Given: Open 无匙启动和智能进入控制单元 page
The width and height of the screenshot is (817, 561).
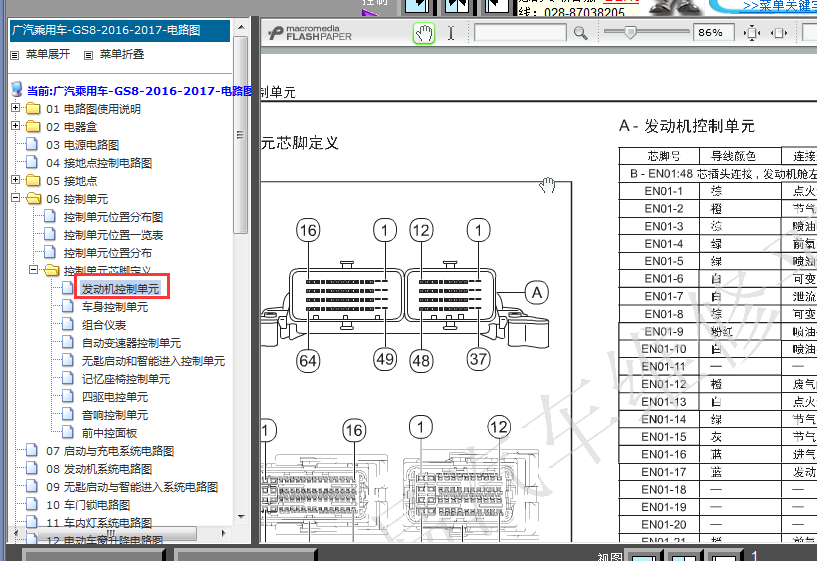Looking at the screenshot, I should [153, 361].
